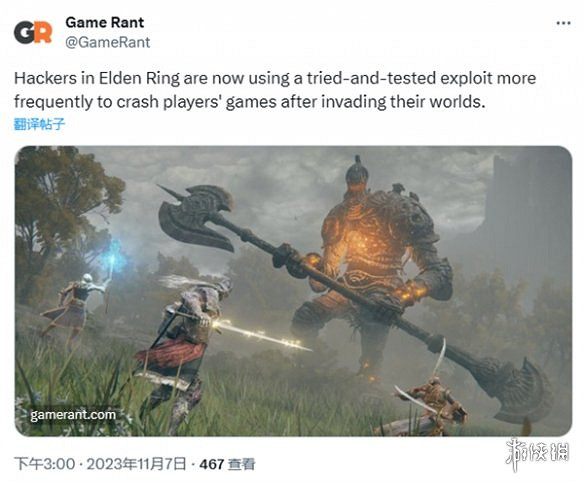The width and height of the screenshot is (584, 482).
Task: Click the white watermark logo below image
Action: point(537,454)
